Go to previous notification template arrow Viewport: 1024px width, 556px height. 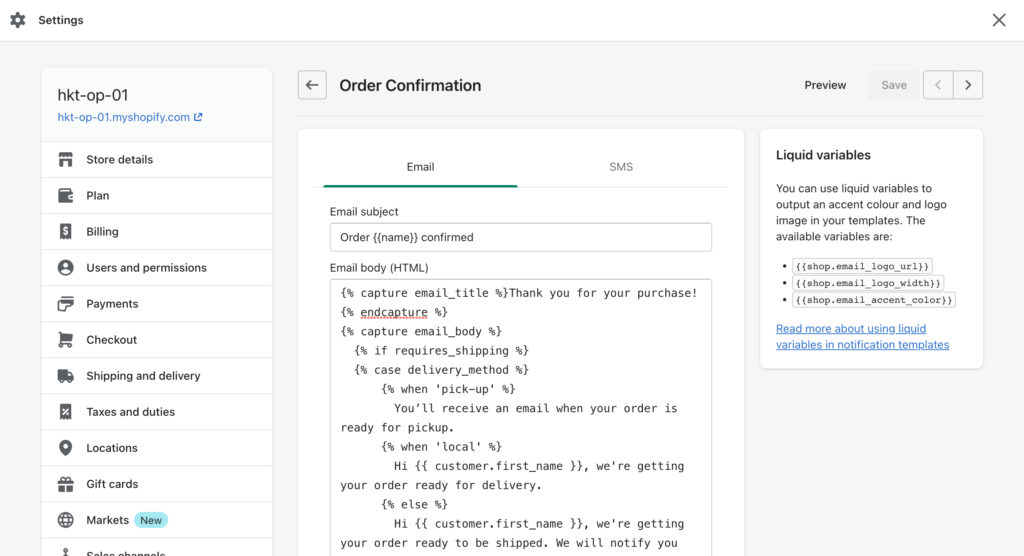pyautogui.click(x=938, y=85)
